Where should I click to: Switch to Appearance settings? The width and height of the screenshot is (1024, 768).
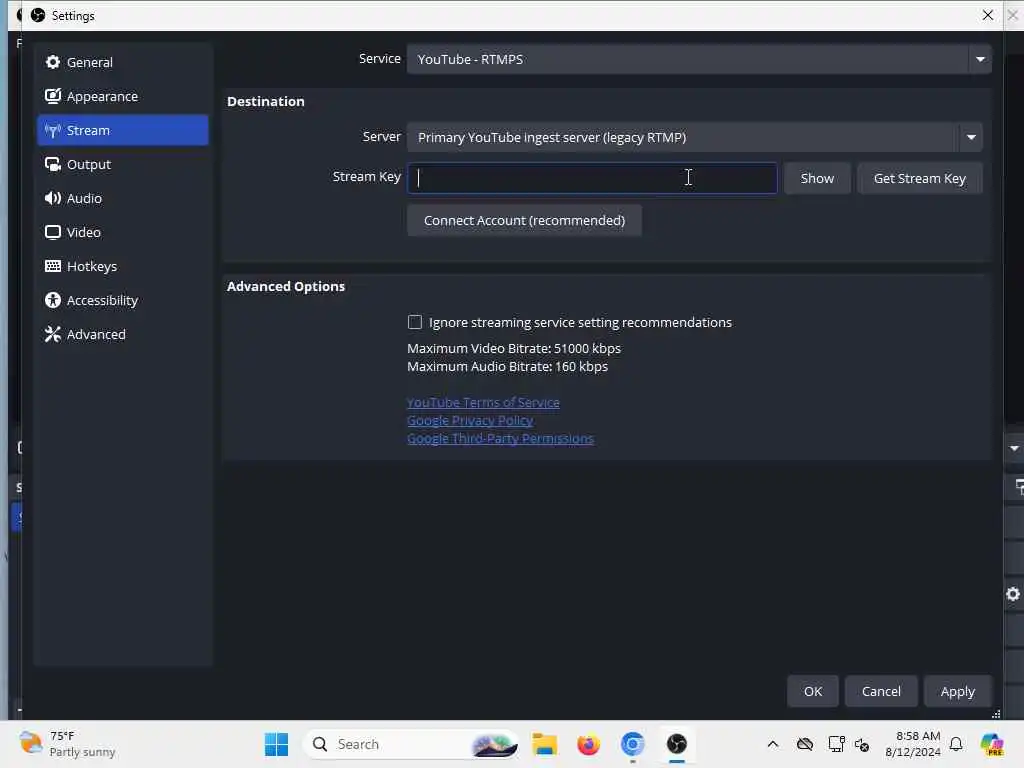pos(123,96)
